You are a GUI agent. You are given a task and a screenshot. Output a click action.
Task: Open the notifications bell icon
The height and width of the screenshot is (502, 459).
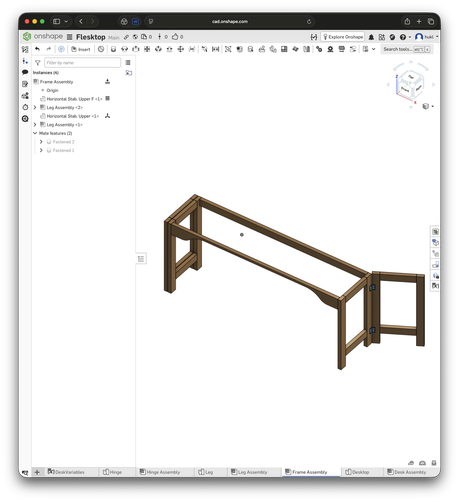tap(371, 37)
